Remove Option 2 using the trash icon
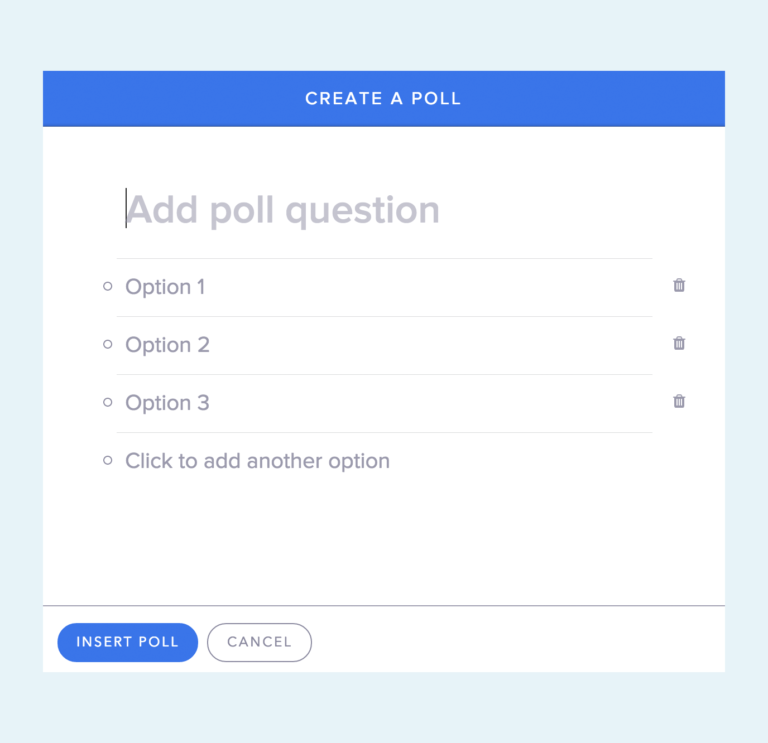The width and height of the screenshot is (768, 743). coord(679,343)
